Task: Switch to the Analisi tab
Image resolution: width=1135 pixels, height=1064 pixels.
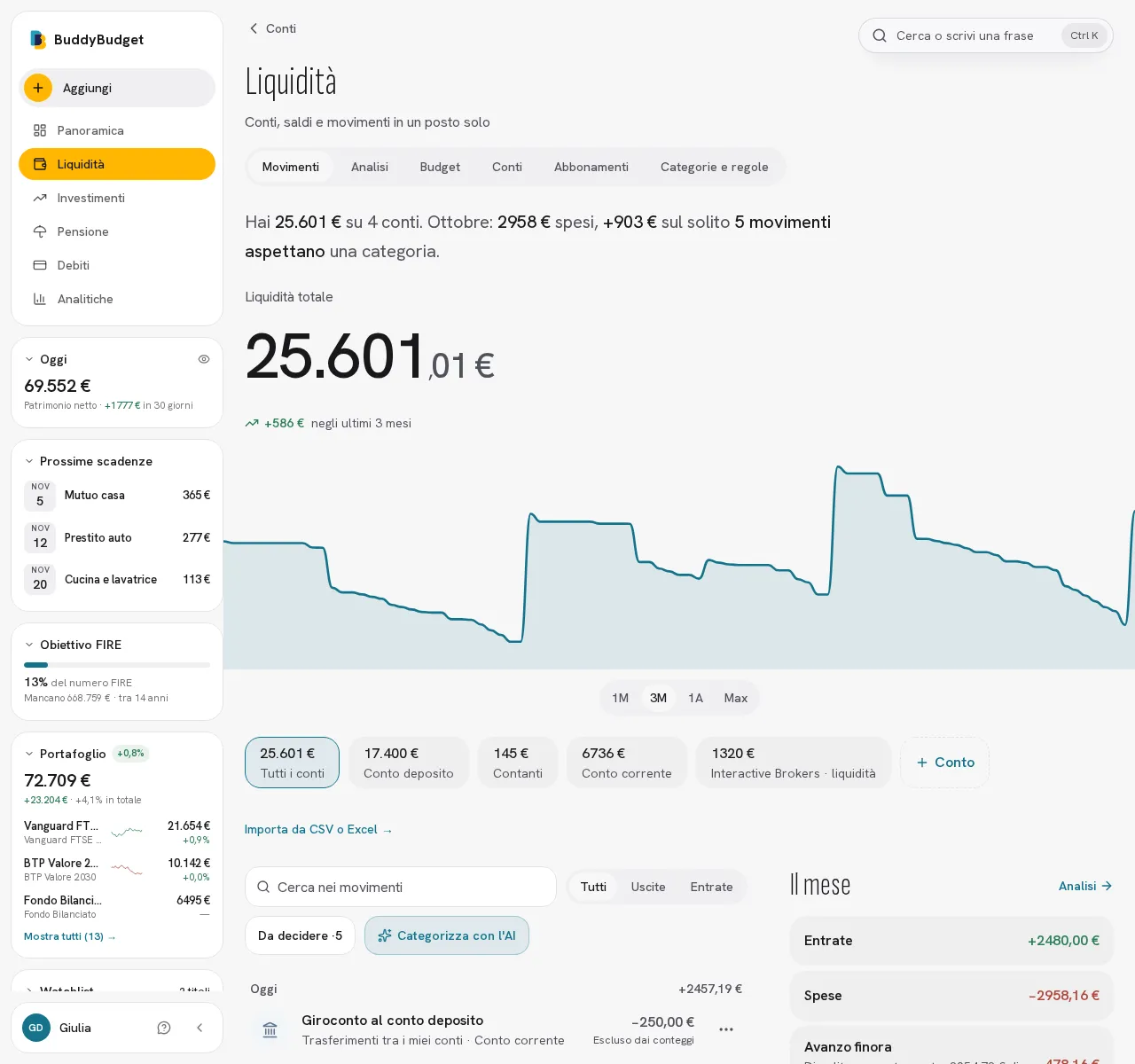Action: point(370,167)
